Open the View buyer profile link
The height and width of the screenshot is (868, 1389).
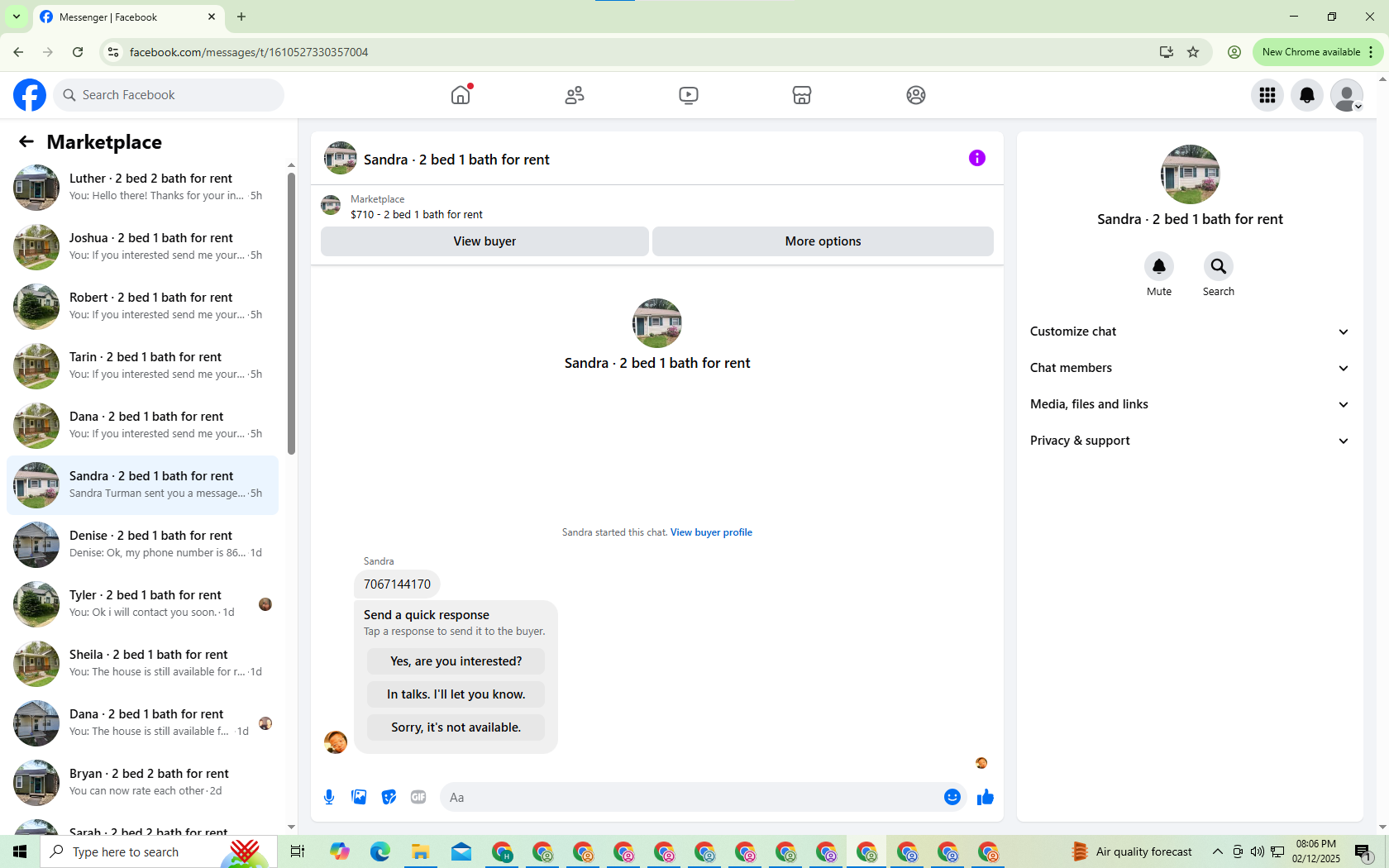click(711, 532)
